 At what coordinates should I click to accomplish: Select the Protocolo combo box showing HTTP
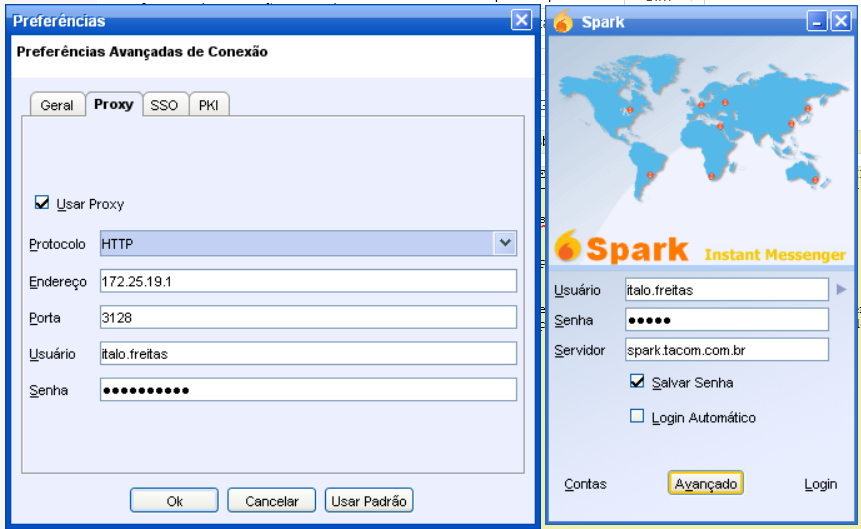pyautogui.click(x=308, y=243)
